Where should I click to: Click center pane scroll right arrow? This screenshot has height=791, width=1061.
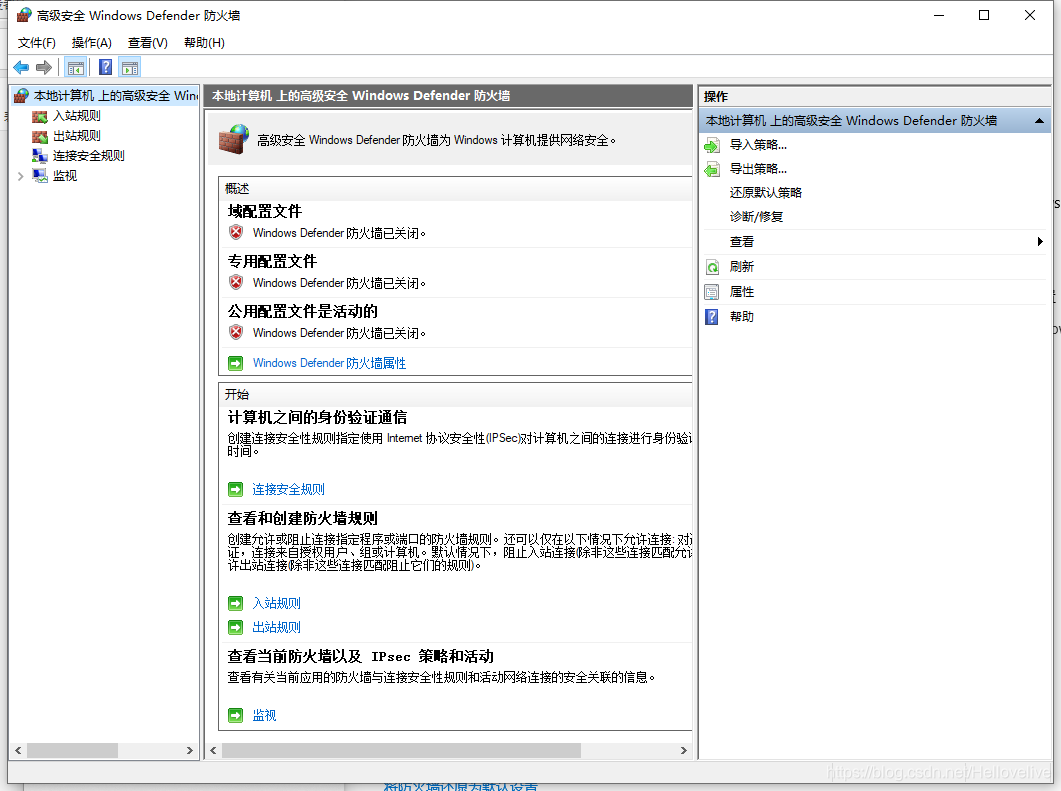[683, 750]
